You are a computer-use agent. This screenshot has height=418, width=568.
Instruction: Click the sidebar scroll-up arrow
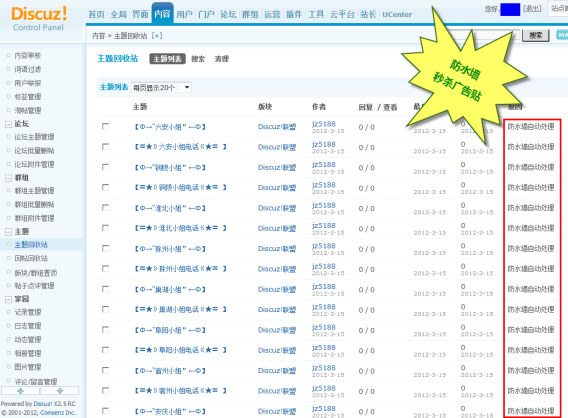pos(21,391)
